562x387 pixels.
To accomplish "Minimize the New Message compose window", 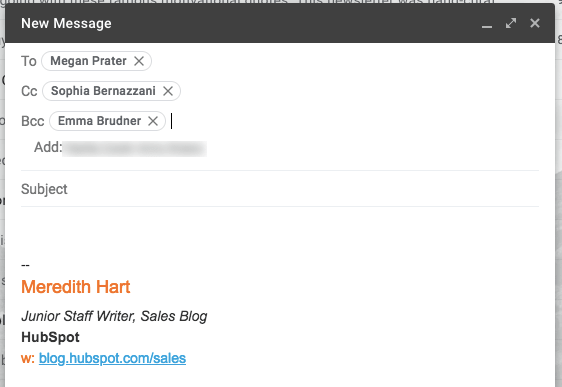I will coord(487,24).
